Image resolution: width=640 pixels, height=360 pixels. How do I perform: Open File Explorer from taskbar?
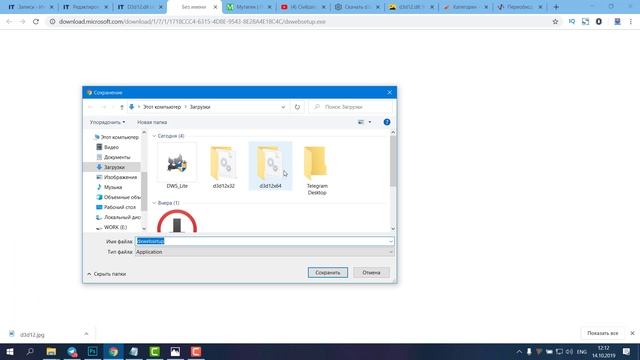51,351
